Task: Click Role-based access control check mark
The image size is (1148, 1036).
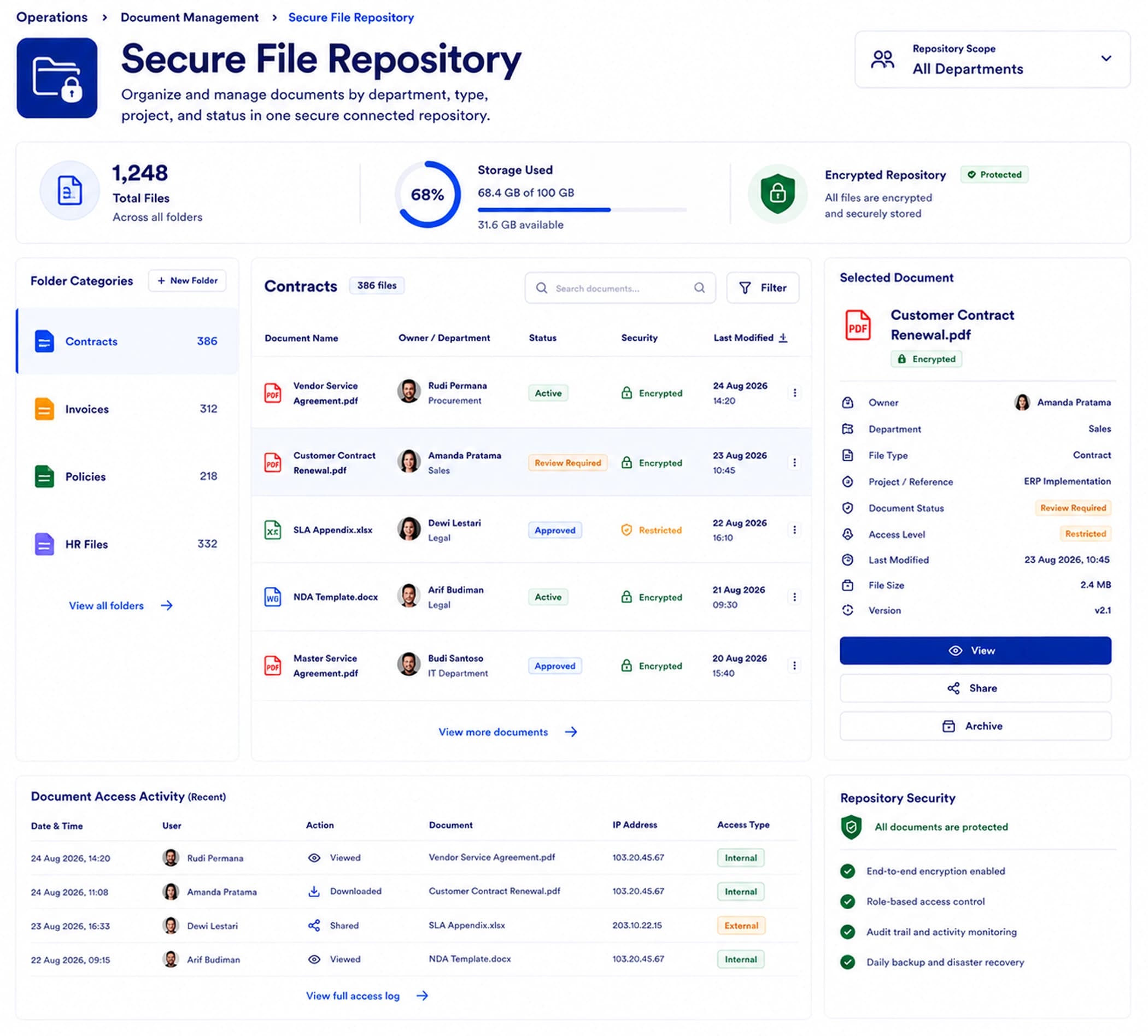Action: click(847, 901)
